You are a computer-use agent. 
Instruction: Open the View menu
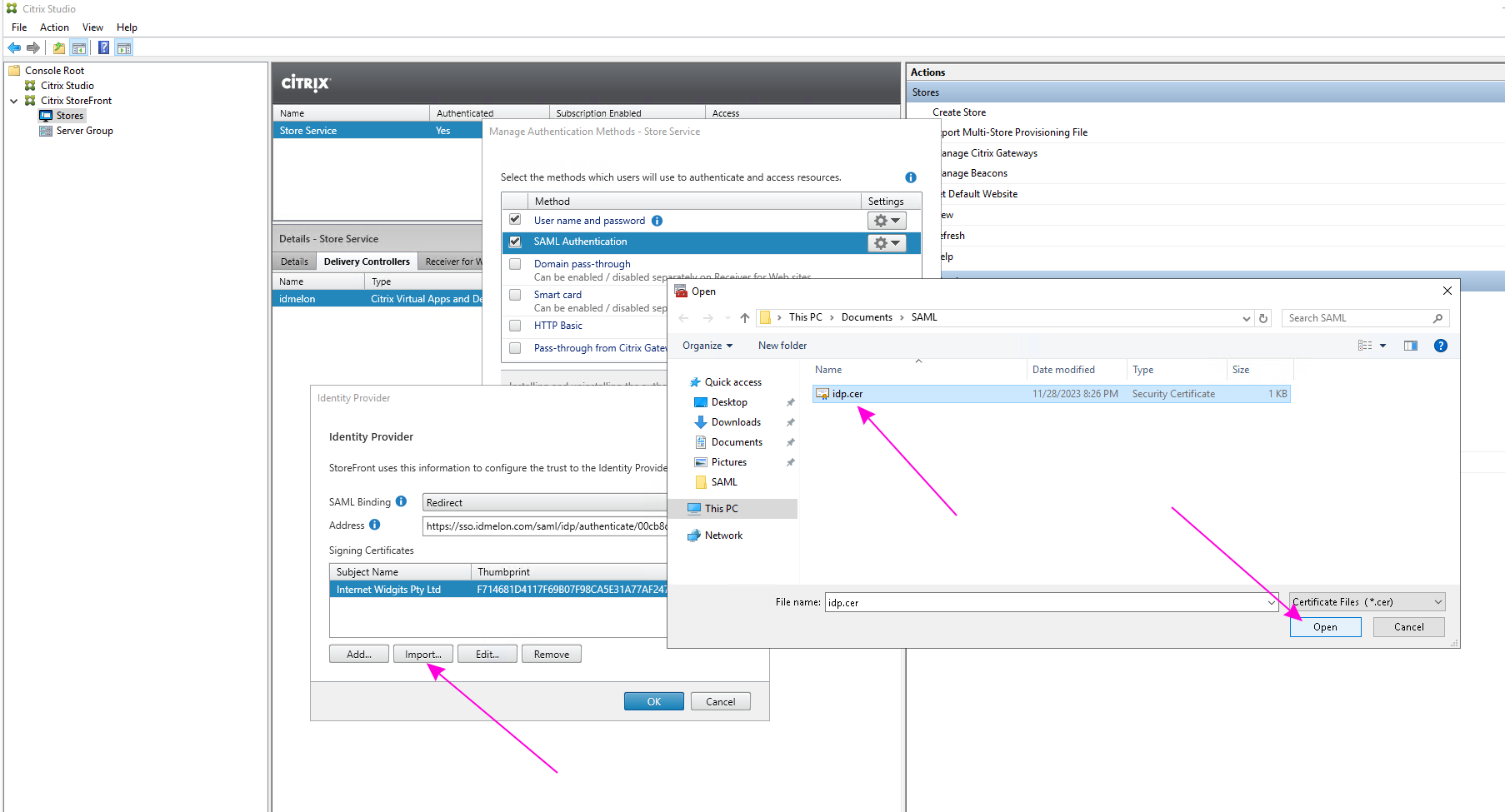[x=92, y=27]
